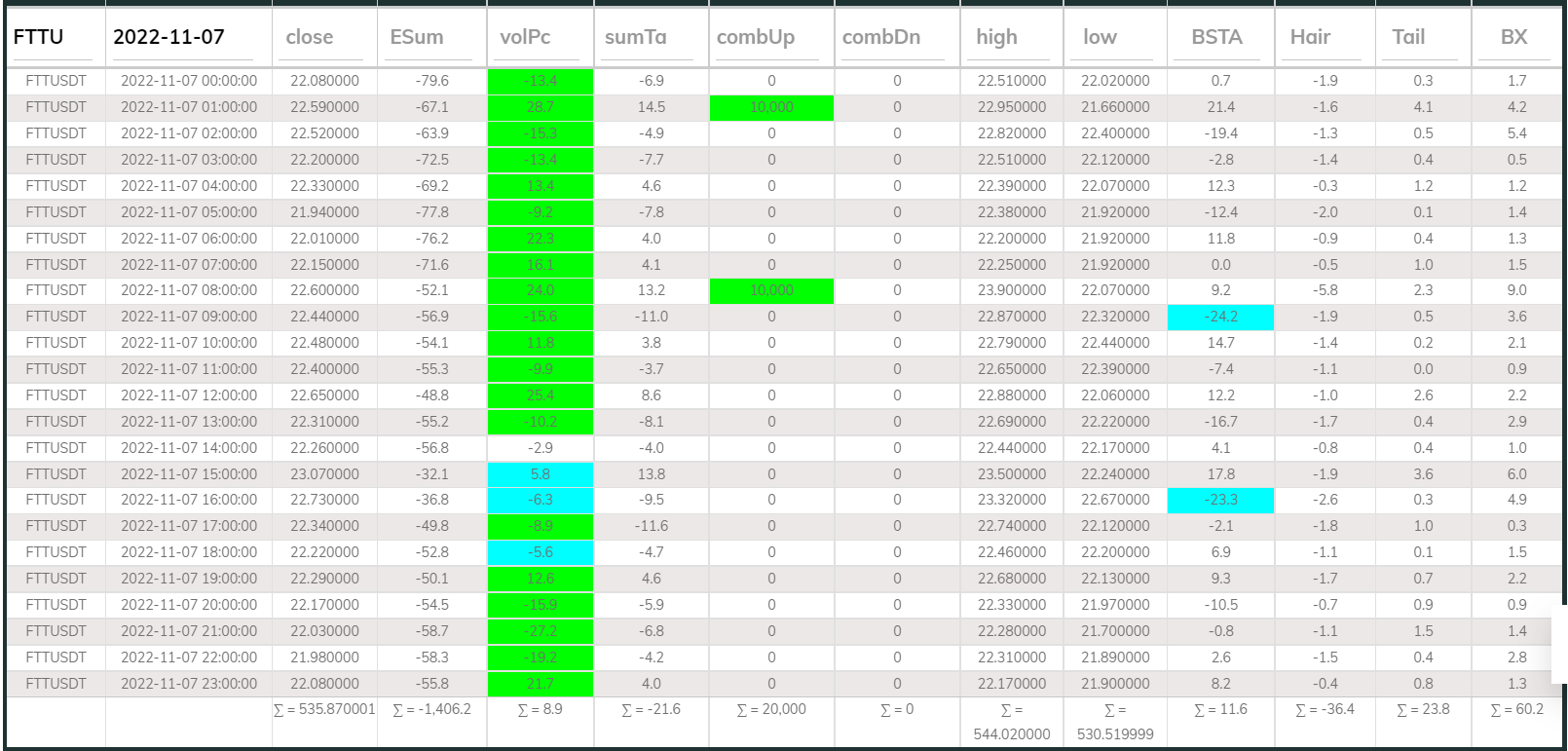Click FTTUSDT symbol in 12:00:00 row
The height and width of the screenshot is (751, 1568).
point(56,395)
